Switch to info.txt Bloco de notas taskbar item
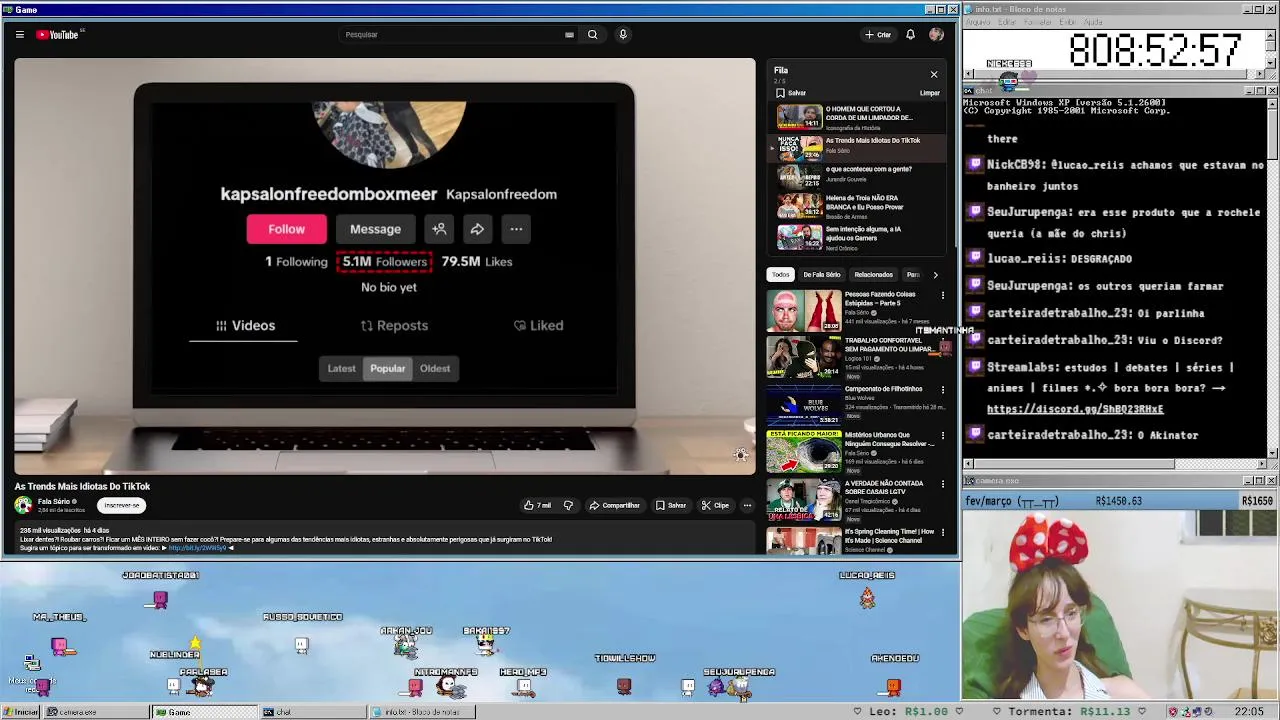Screen dimensions: 1280x720 click(x=421, y=712)
